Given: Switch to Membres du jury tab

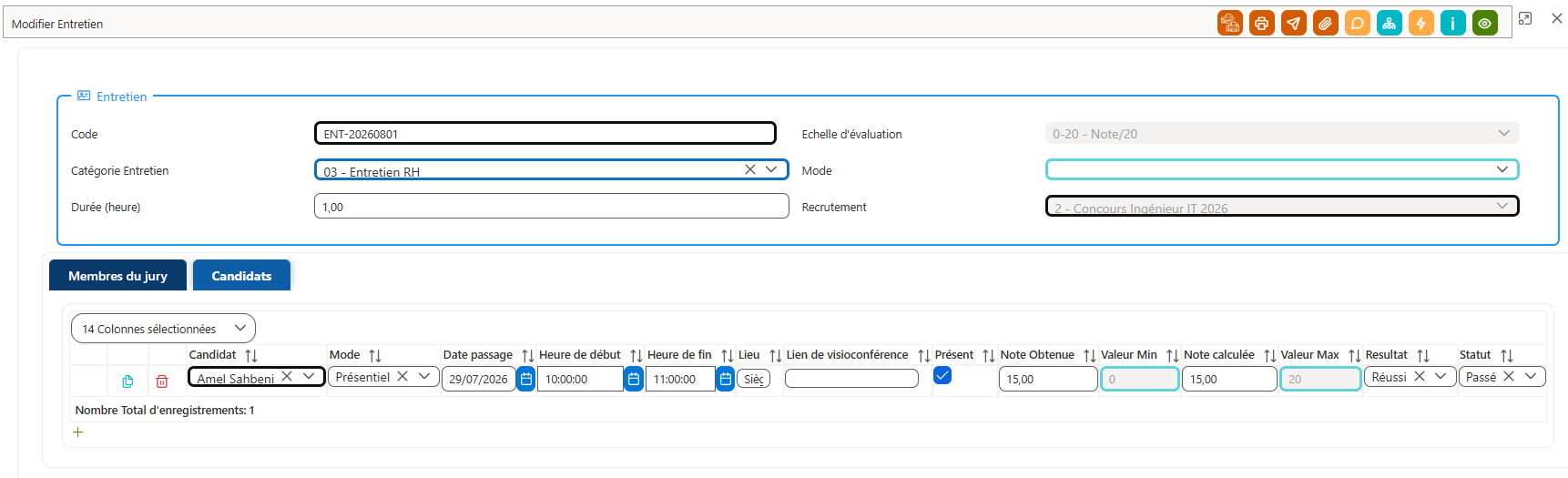Looking at the screenshot, I should (117, 275).
